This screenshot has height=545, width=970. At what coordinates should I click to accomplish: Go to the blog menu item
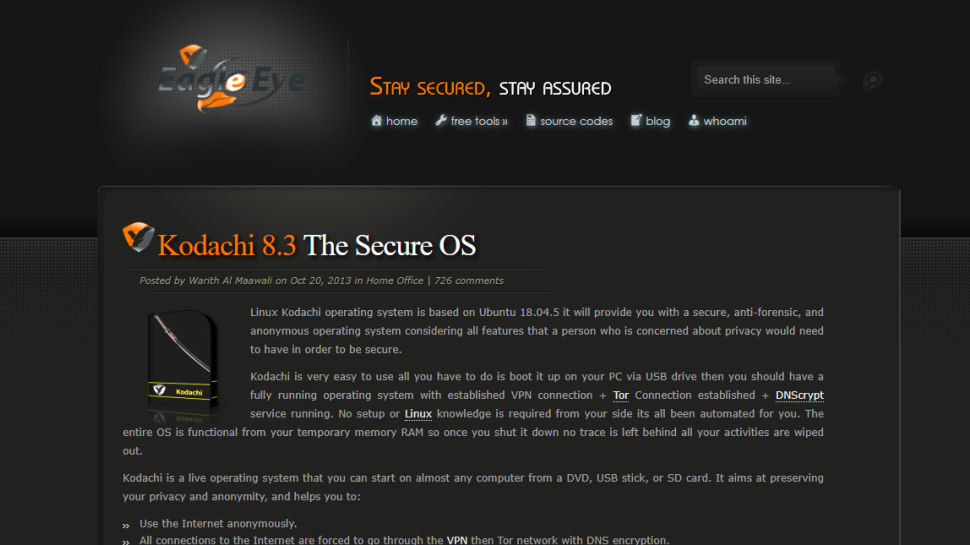pos(658,121)
